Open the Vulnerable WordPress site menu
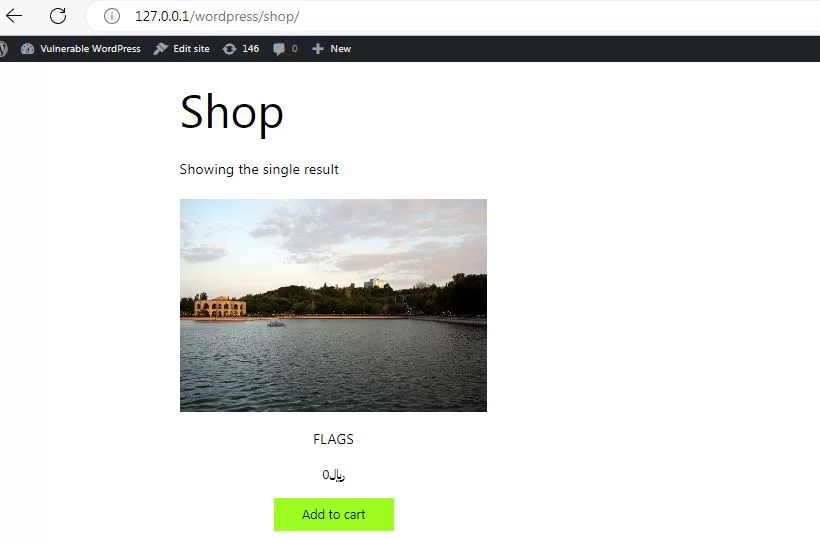 pos(90,48)
